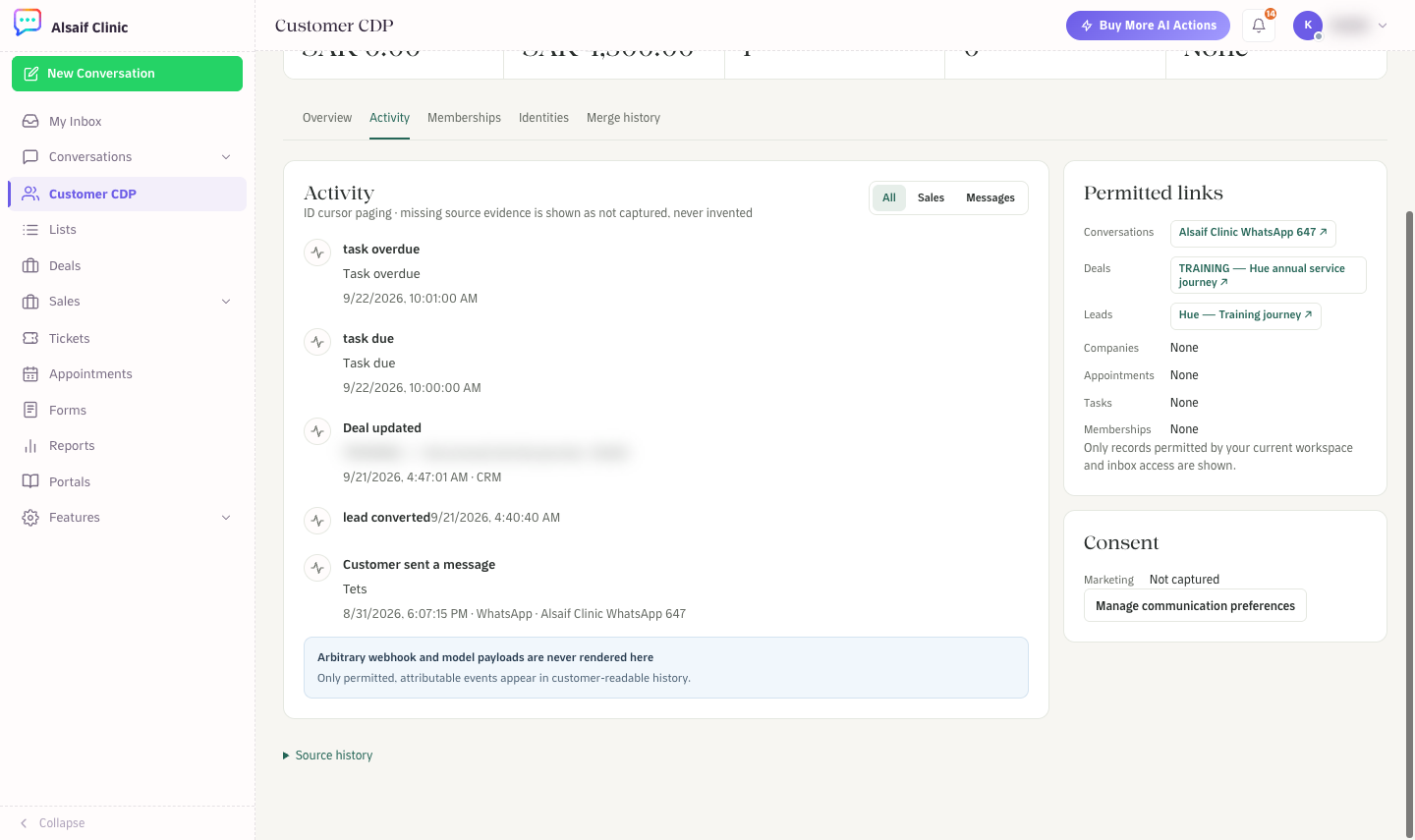Click the New Conversation compose icon
The image size is (1415, 840).
(x=31, y=74)
